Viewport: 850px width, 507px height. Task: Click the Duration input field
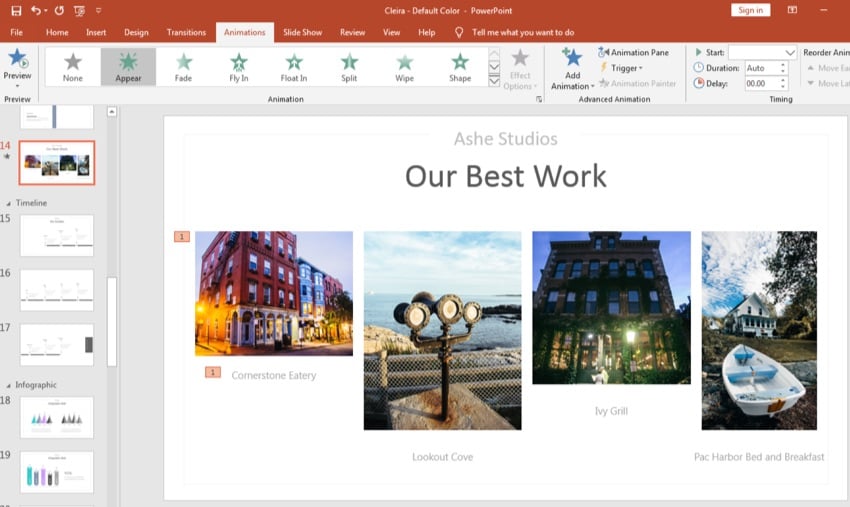pyautogui.click(x=759, y=68)
